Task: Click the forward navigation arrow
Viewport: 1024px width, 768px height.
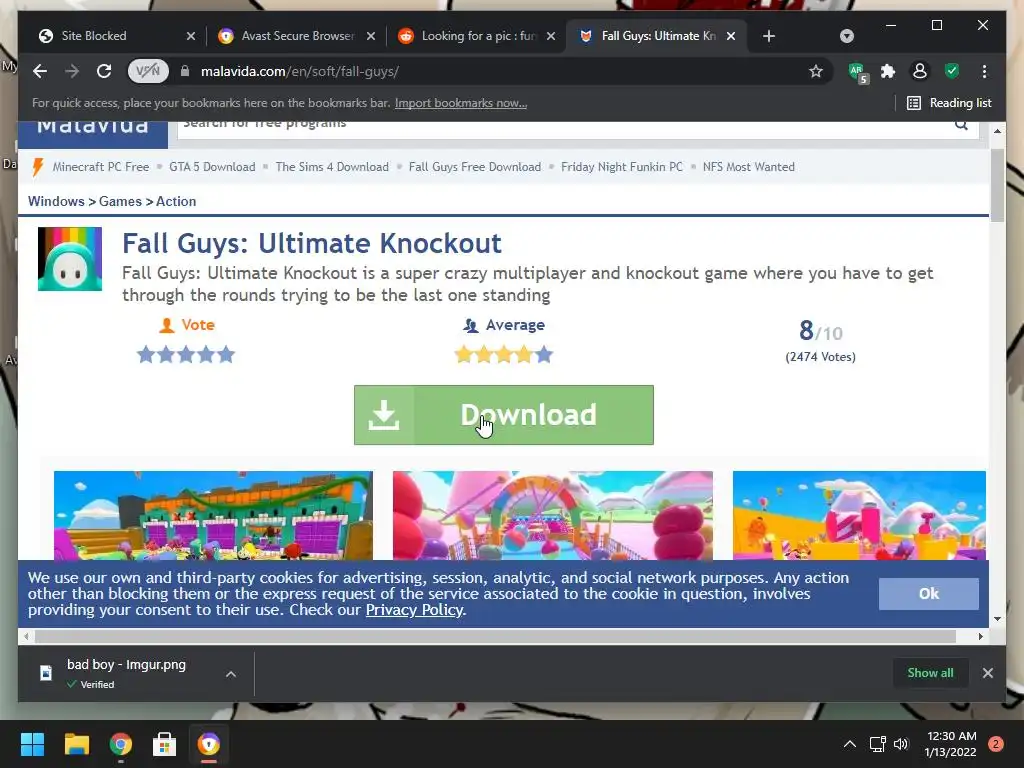Action: 72,71
